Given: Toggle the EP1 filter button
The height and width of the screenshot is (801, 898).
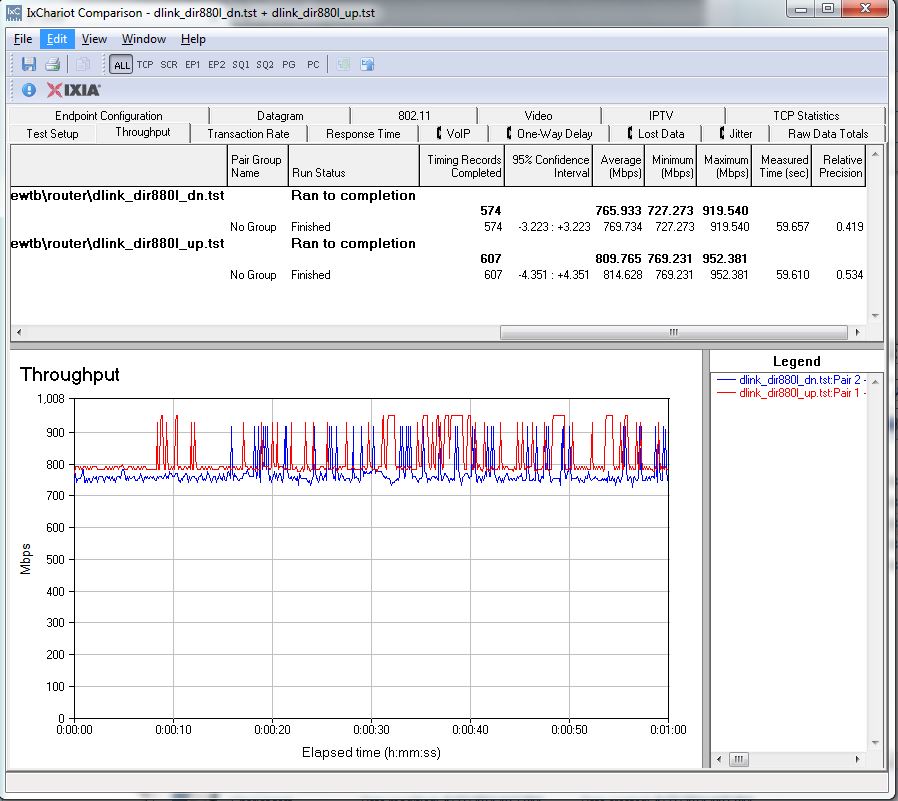Looking at the screenshot, I should point(192,65).
